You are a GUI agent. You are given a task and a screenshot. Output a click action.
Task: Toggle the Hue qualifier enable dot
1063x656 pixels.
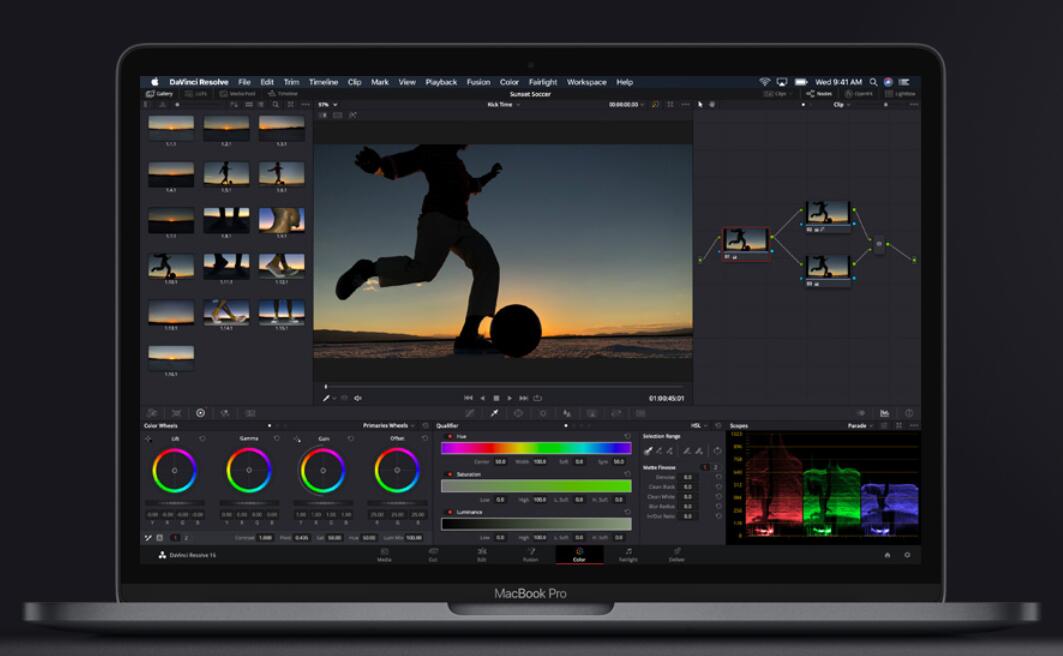pyautogui.click(x=451, y=437)
